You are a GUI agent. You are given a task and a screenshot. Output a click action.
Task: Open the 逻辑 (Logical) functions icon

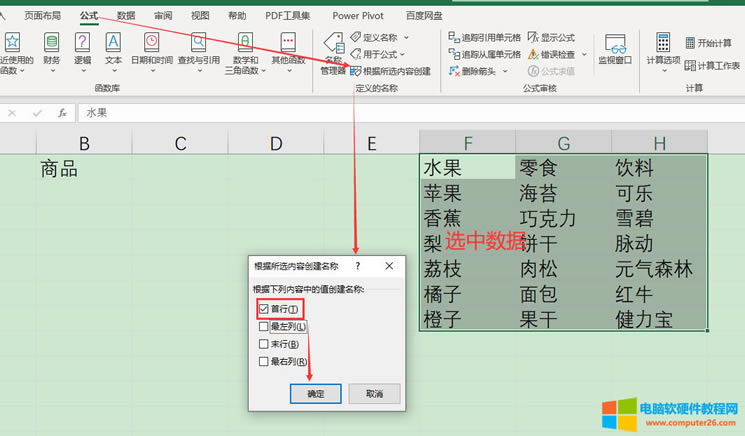click(82, 43)
